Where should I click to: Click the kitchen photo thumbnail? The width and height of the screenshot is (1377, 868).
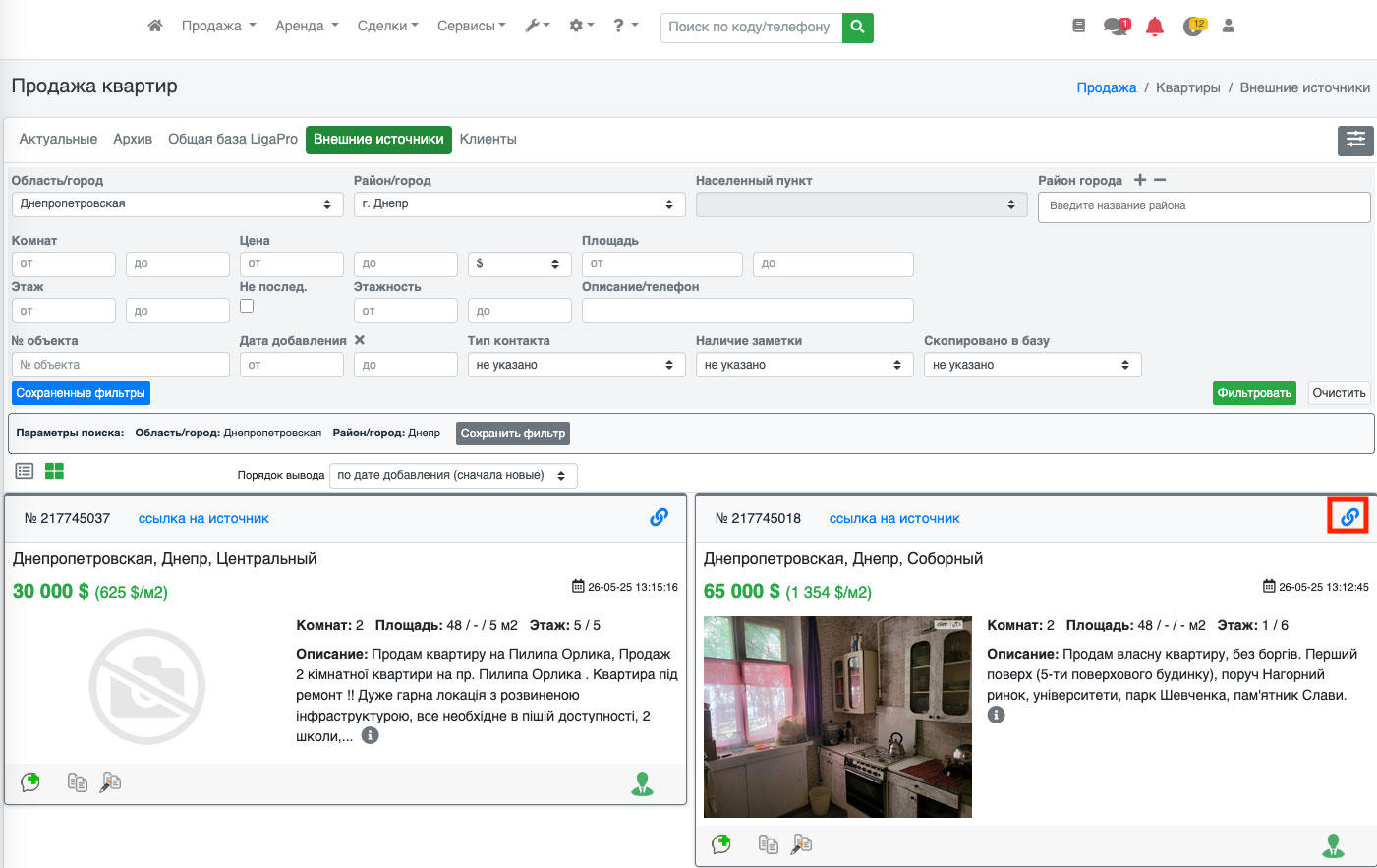tap(837, 717)
